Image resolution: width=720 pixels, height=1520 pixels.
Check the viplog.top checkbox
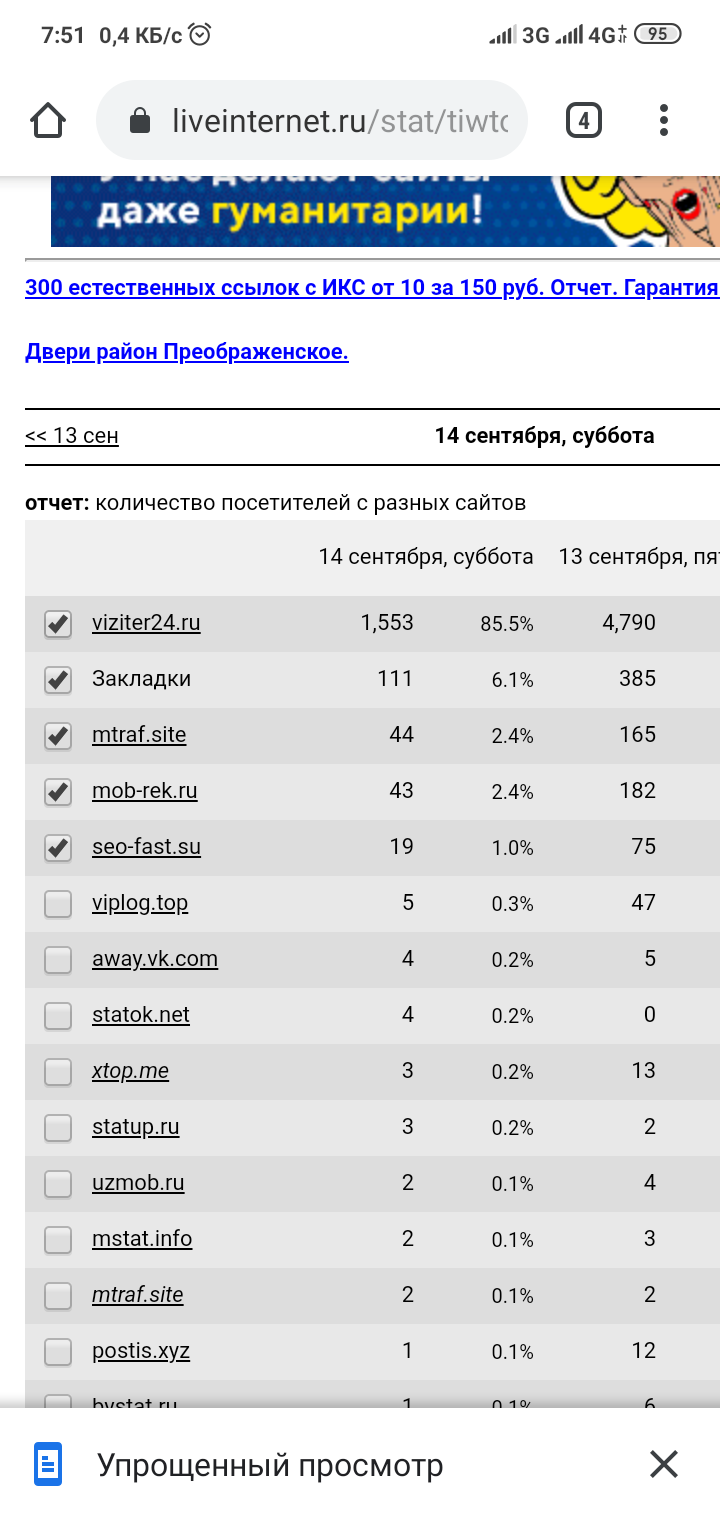(x=58, y=904)
